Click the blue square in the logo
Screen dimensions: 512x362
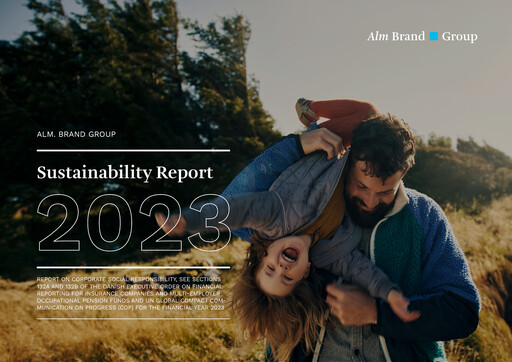(434, 36)
